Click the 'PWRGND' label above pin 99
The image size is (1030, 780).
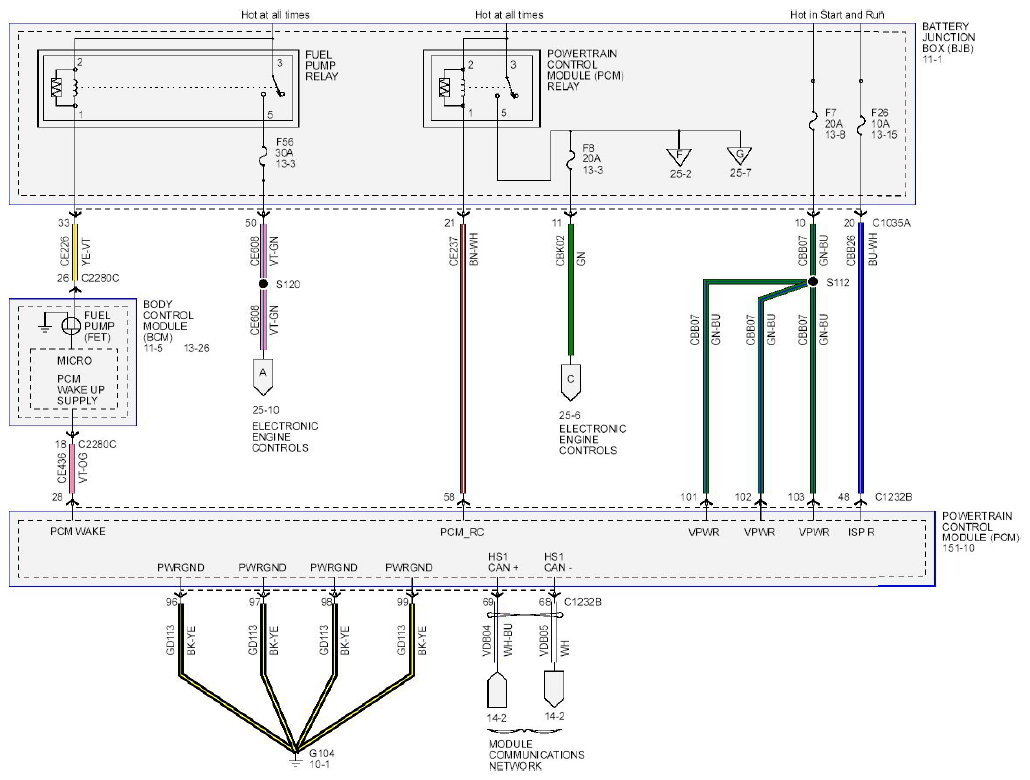409,567
